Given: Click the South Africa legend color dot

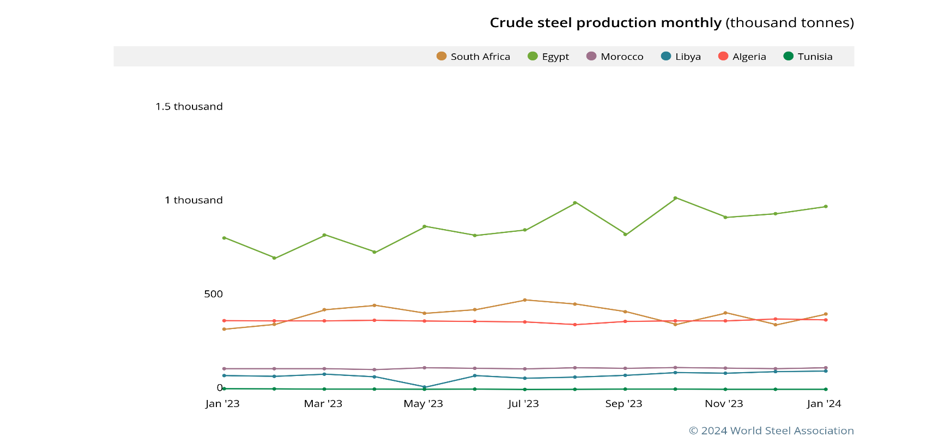Looking at the screenshot, I should tap(441, 57).
